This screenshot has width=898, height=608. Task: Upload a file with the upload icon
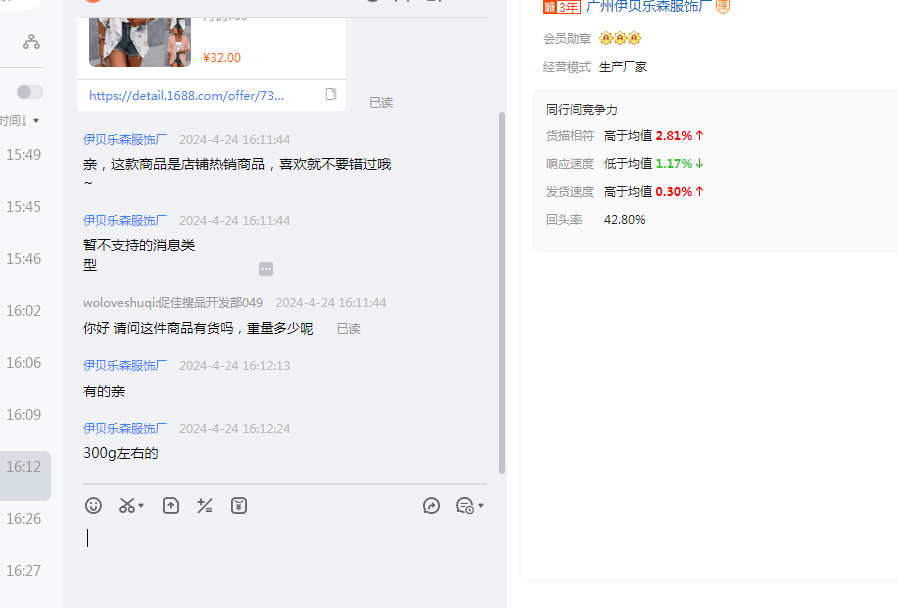pyautogui.click(x=171, y=506)
